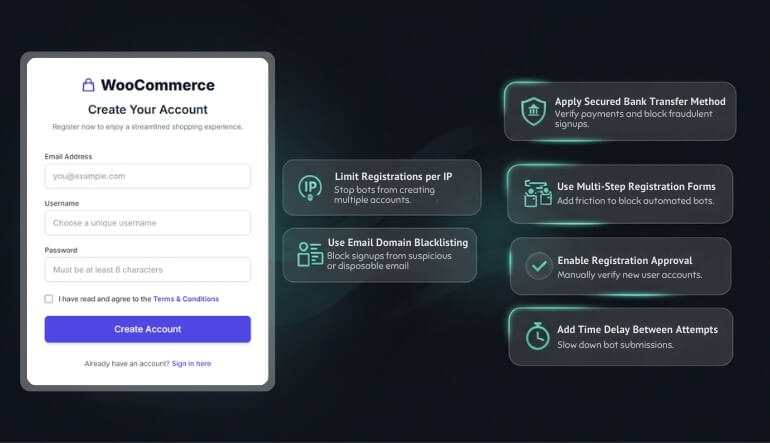Click the 'Use Email Domain Blacklisting' title
Screen dimensions: 770x443
(398, 243)
